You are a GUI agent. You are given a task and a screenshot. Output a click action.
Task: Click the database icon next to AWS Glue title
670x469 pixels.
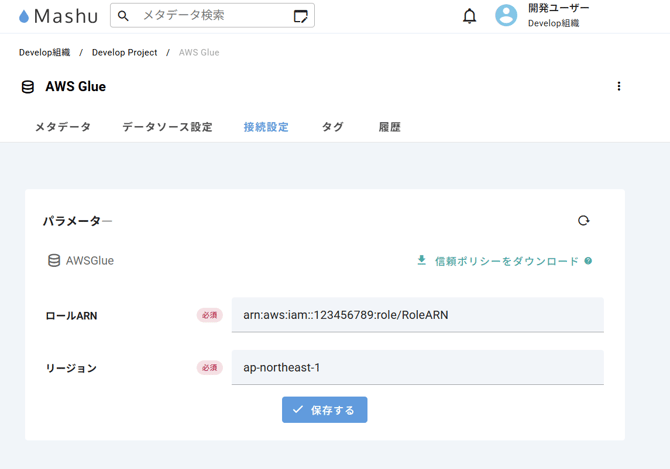point(28,87)
